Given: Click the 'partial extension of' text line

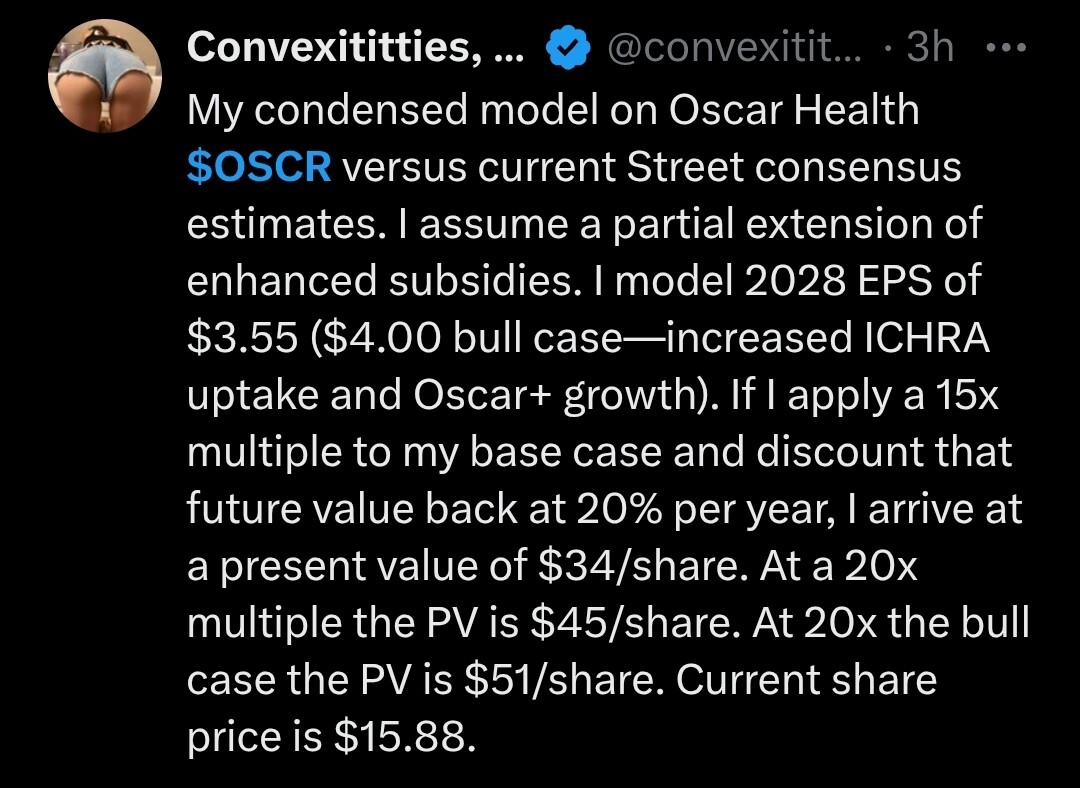Looking at the screenshot, I should tap(796, 225).
